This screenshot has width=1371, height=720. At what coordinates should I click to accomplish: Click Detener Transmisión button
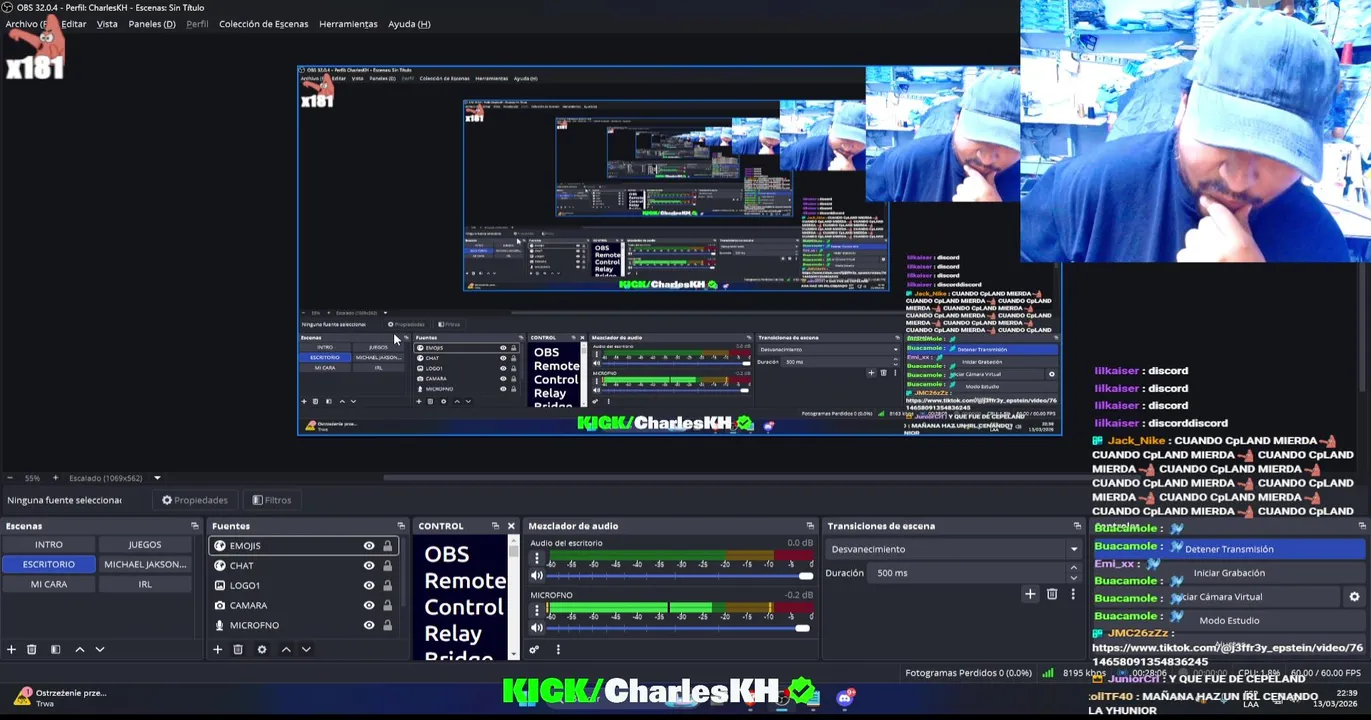pyautogui.click(x=1229, y=549)
